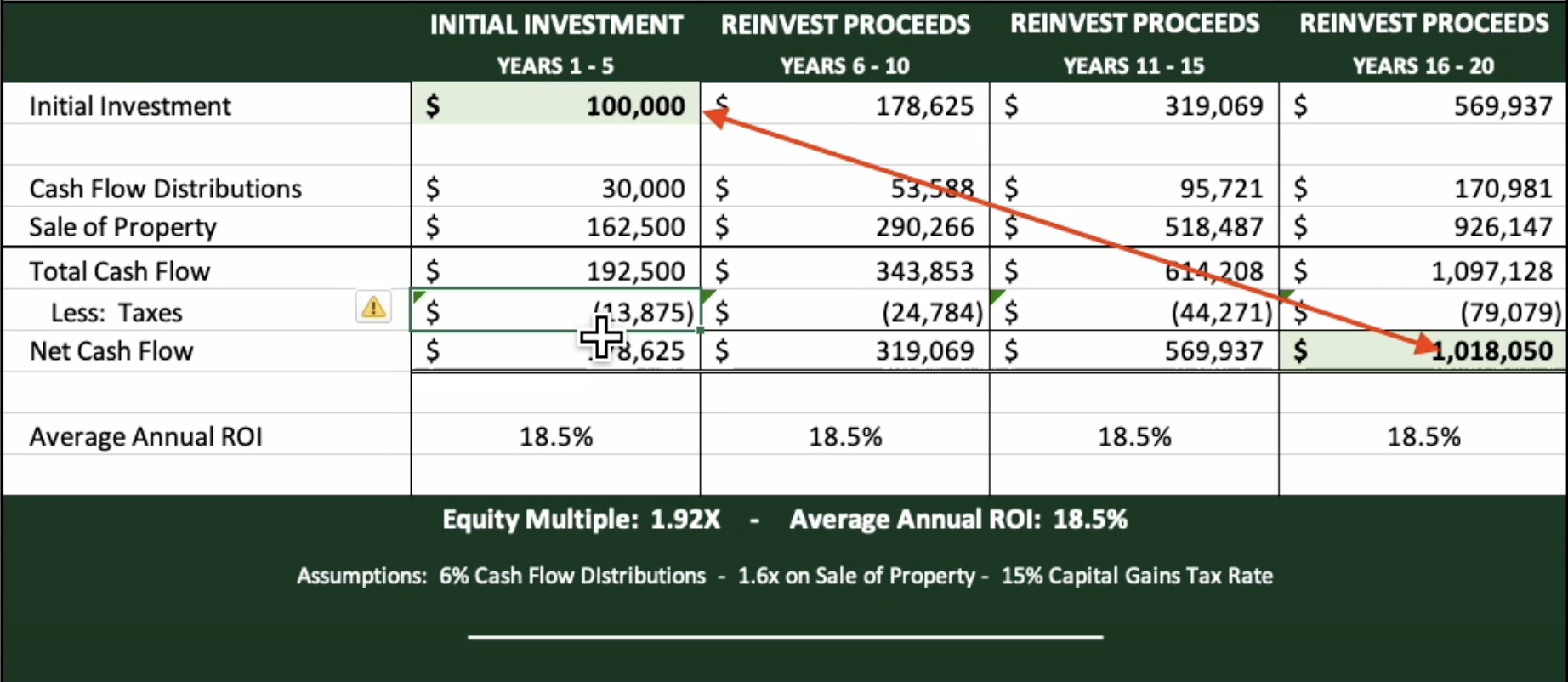This screenshot has height=682, width=1568.
Task: Select the Equity Multiple summary text
Action: click(x=581, y=520)
